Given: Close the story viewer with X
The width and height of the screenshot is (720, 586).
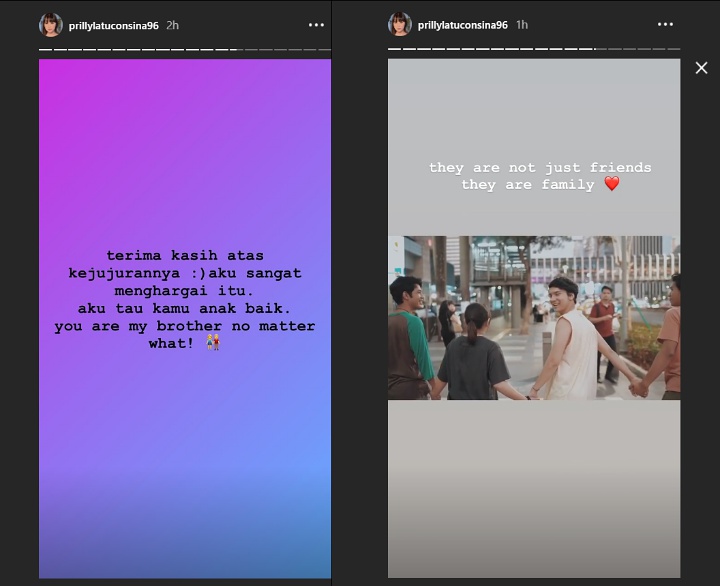Looking at the screenshot, I should (701, 68).
